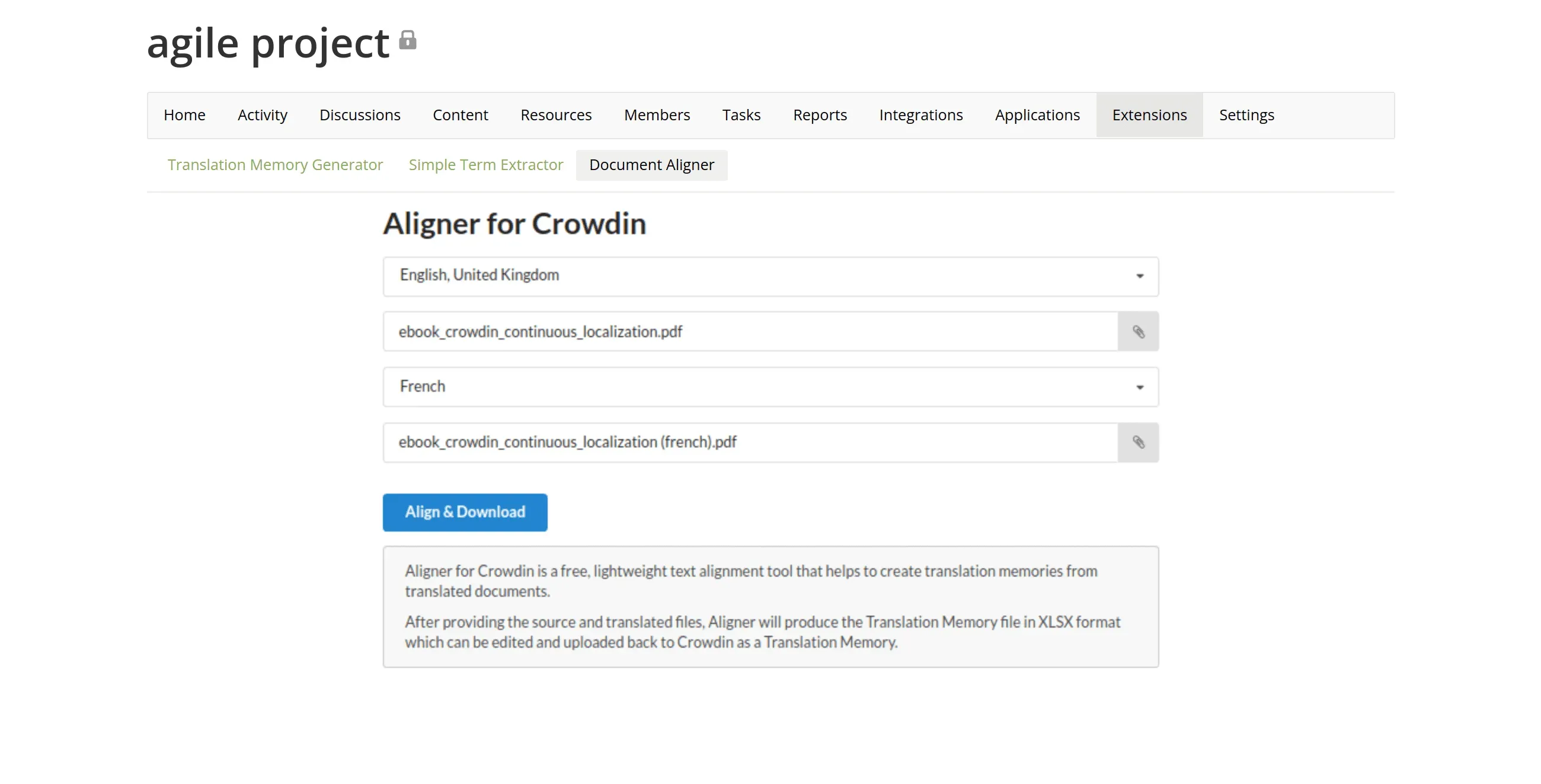This screenshot has width=1541, height=784.
Task: Select the Document Aligner tab
Action: [x=651, y=165]
